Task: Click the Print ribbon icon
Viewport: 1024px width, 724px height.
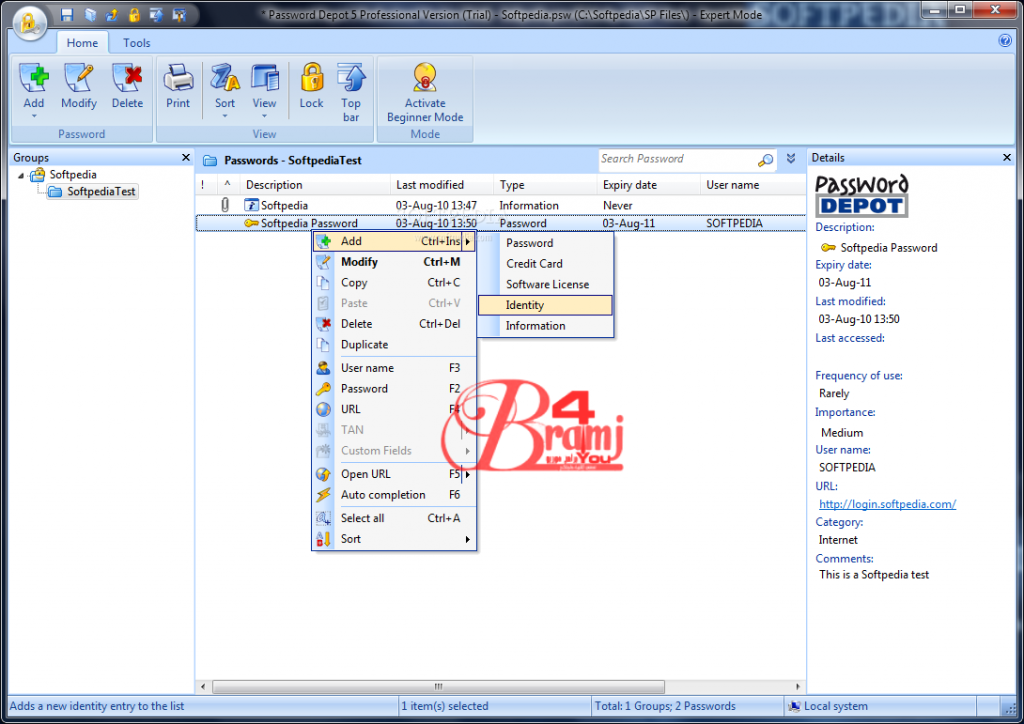Action: tap(178, 78)
